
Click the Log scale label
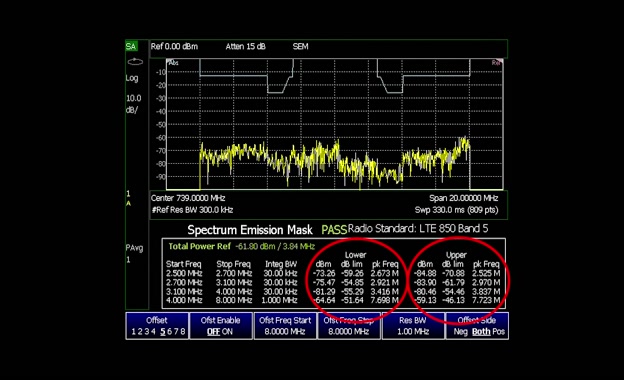click(132, 78)
